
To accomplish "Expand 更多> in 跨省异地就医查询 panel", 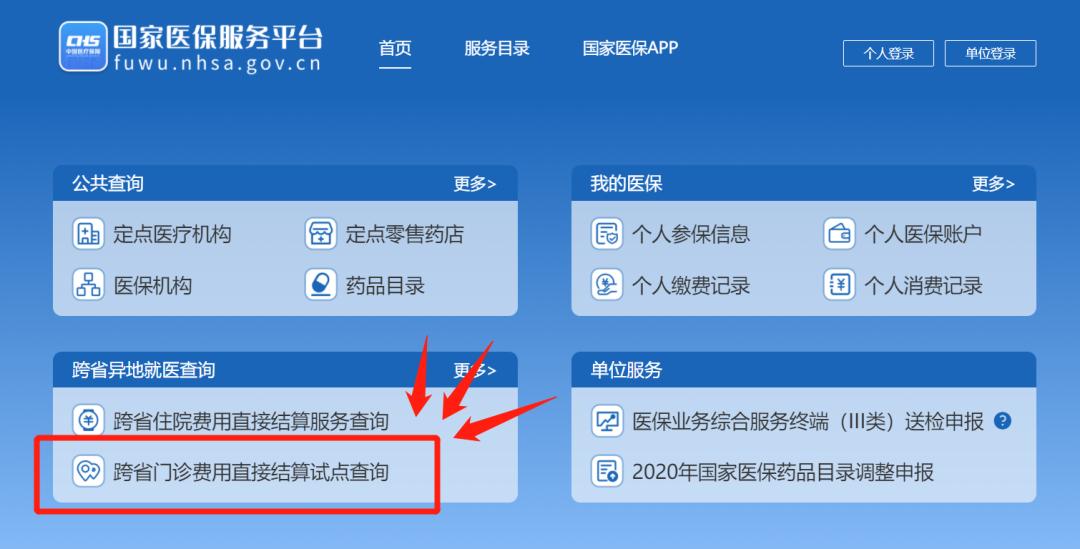I will click(x=475, y=371).
